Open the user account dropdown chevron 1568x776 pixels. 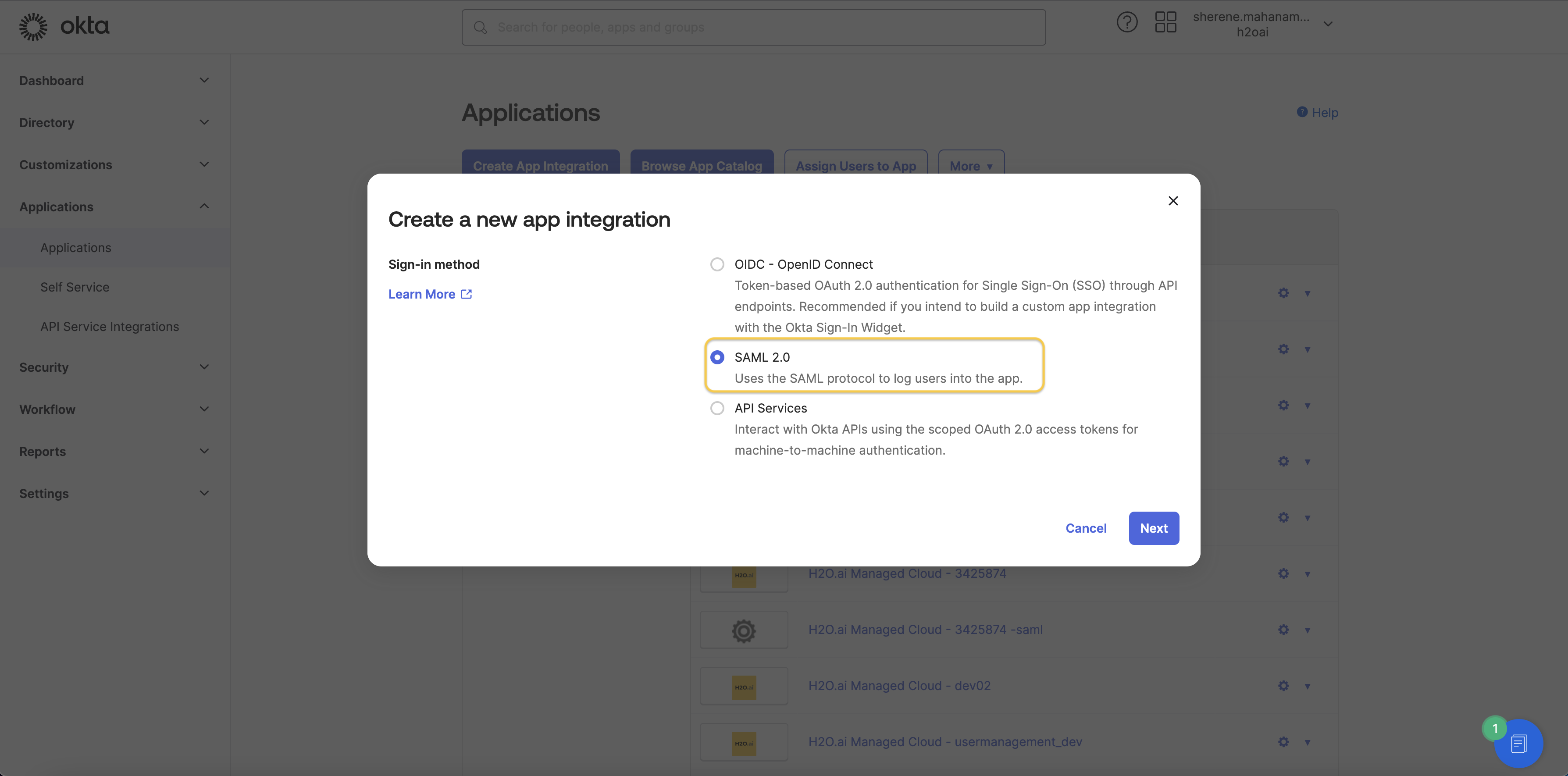[1328, 24]
